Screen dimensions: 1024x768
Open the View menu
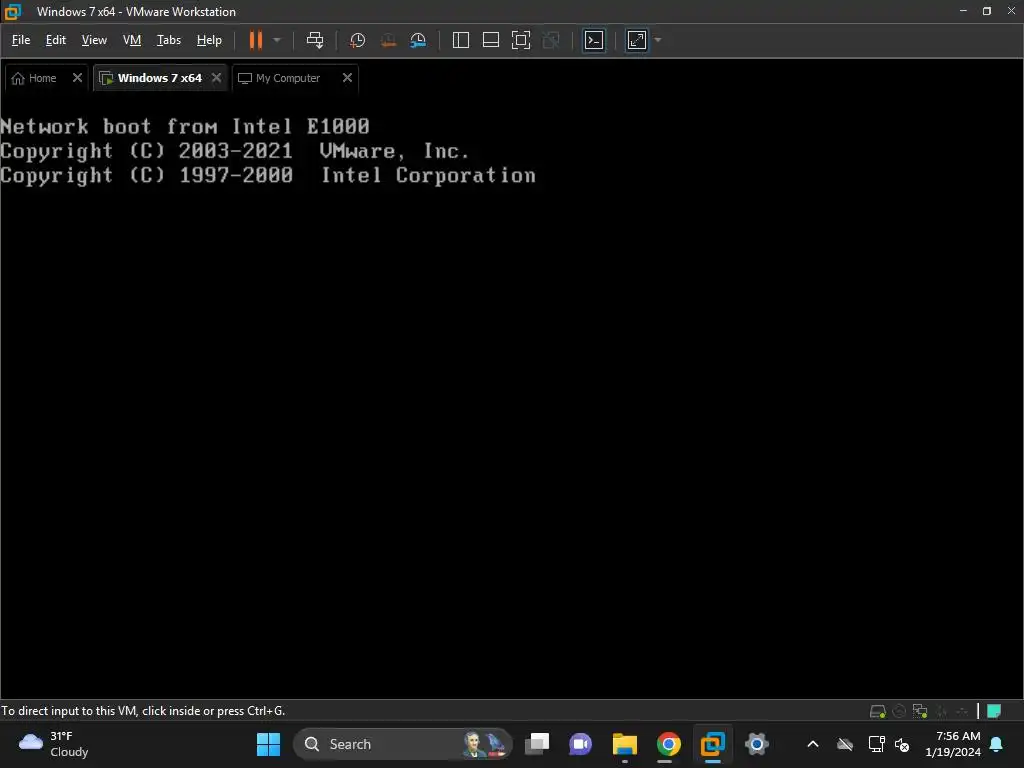tap(94, 40)
